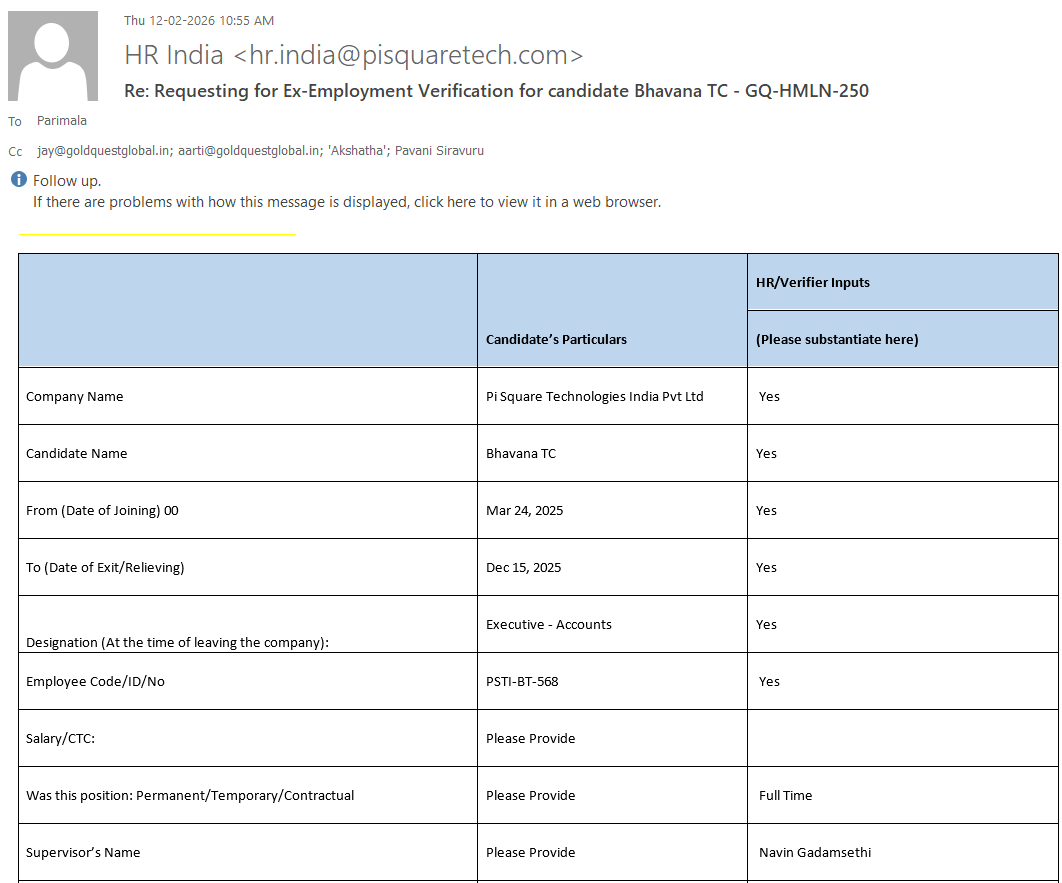Click the email received date and time

pos(199,21)
